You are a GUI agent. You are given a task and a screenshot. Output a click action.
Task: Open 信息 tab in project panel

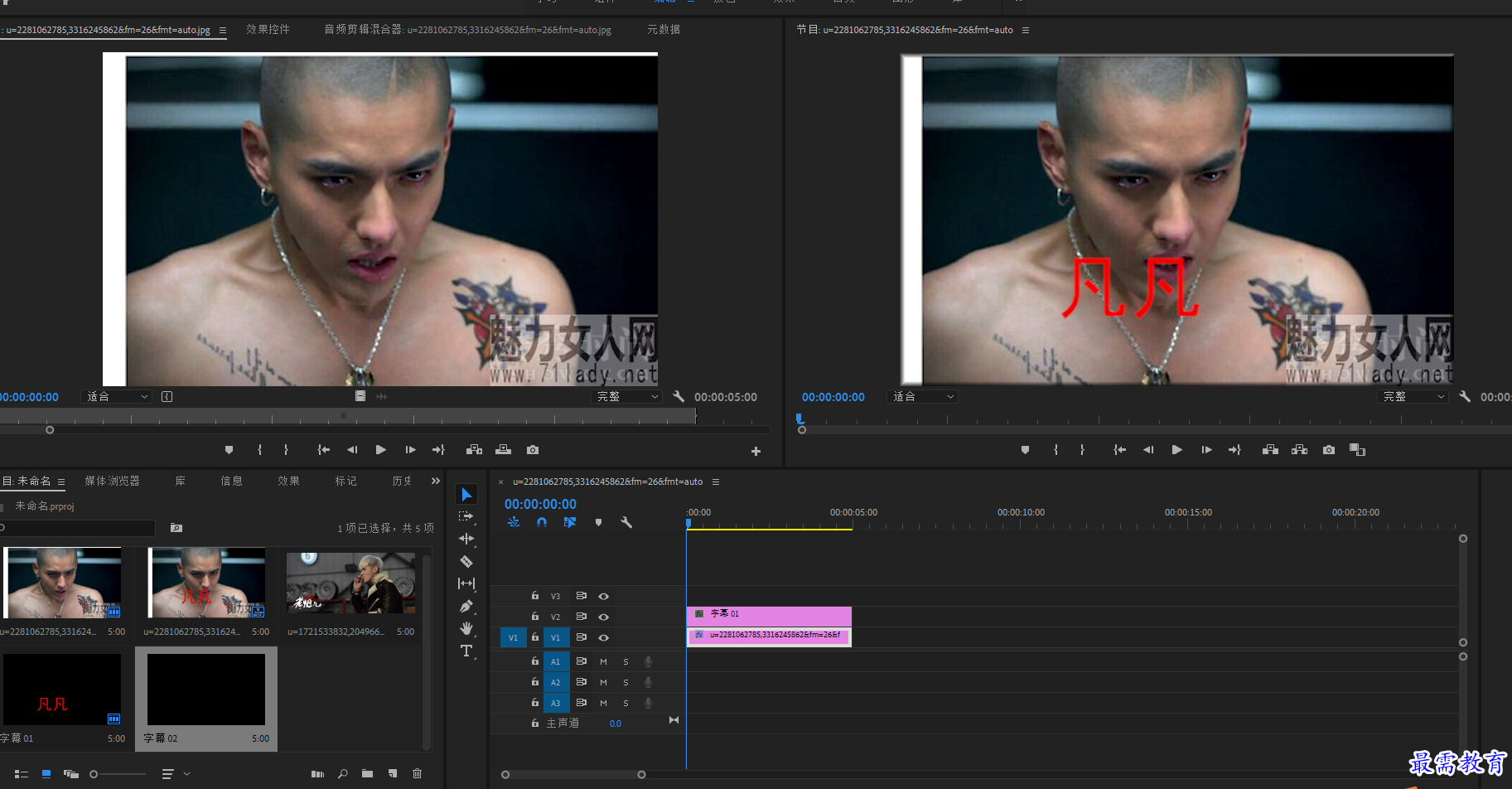coord(231,481)
